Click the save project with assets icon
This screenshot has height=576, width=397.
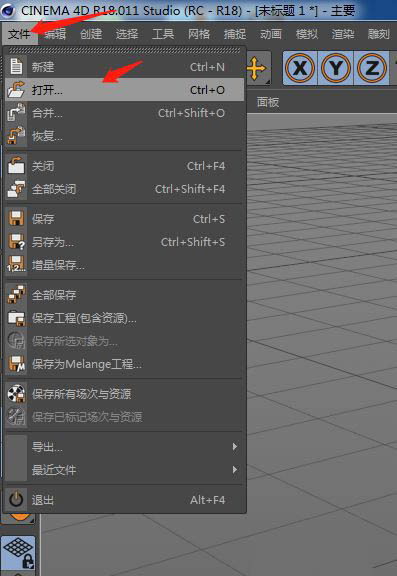16,318
